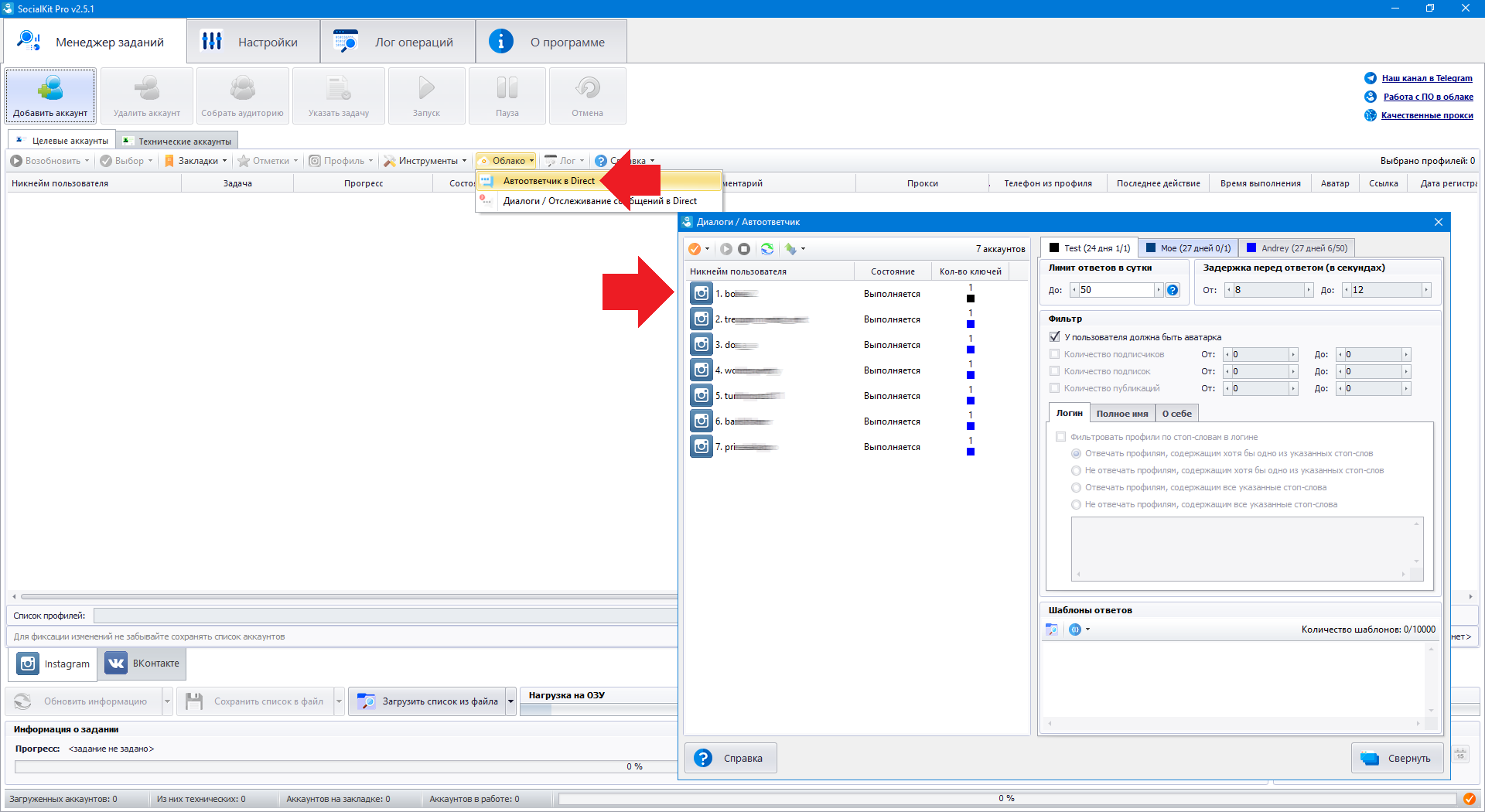
Task: Click the Запуск play button
Action: (x=426, y=96)
